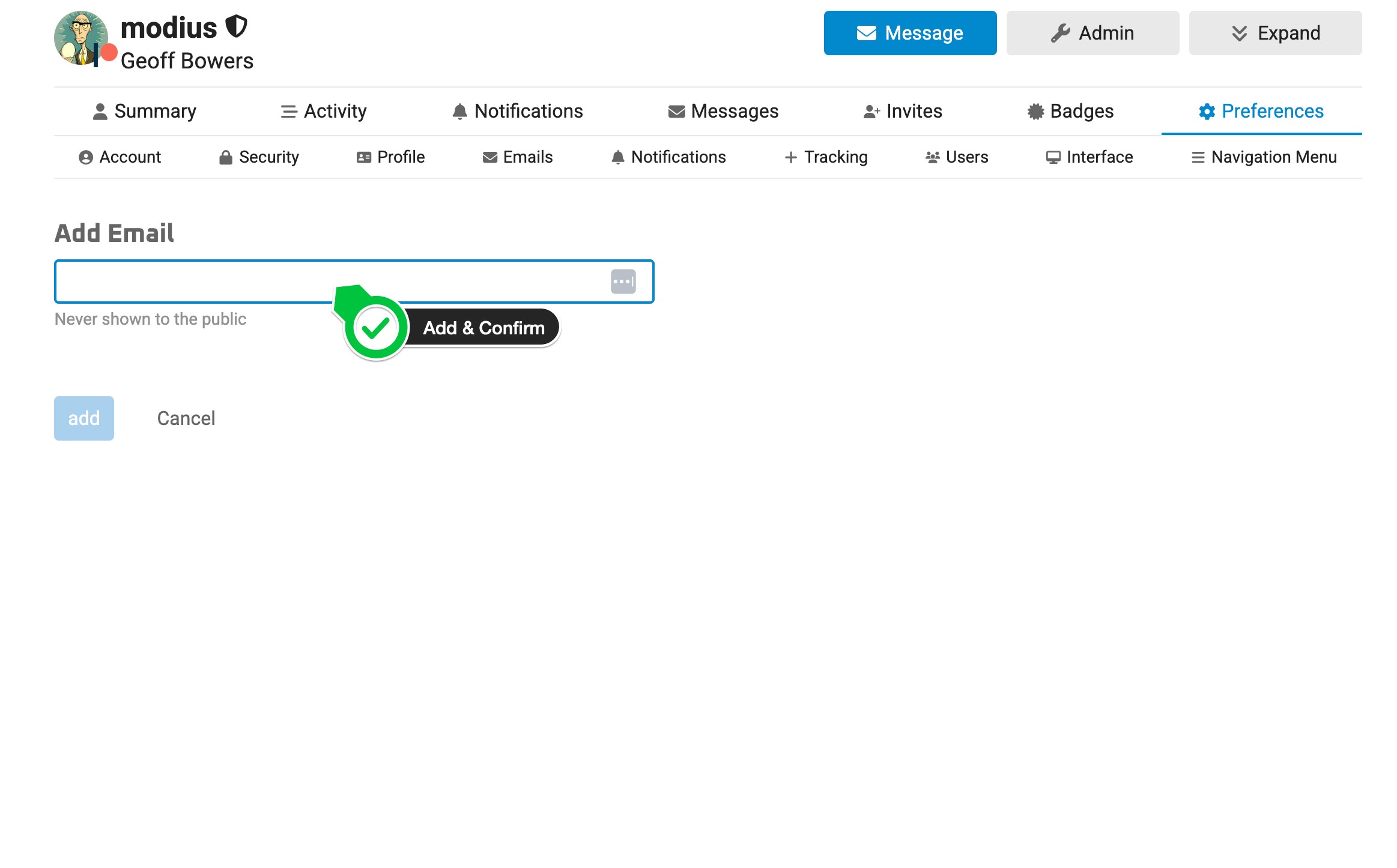Click the Badges certificate icon
Viewport: 1397px width, 868px height.
tap(1035, 112)
